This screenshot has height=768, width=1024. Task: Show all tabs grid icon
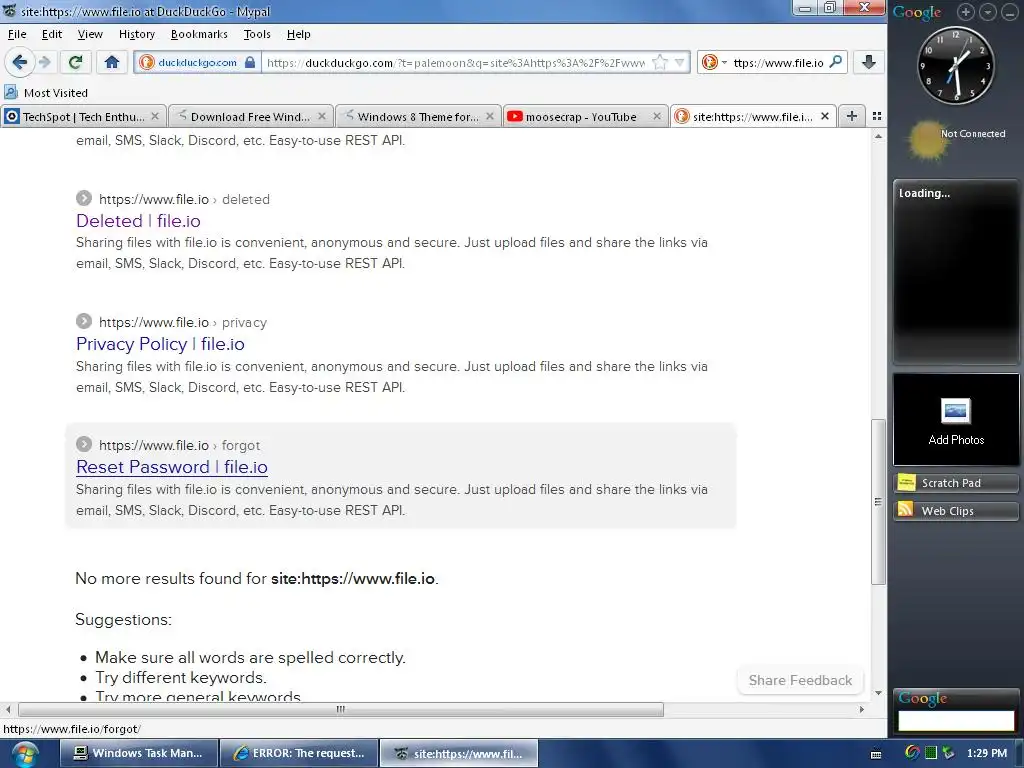tap(877, 116)
